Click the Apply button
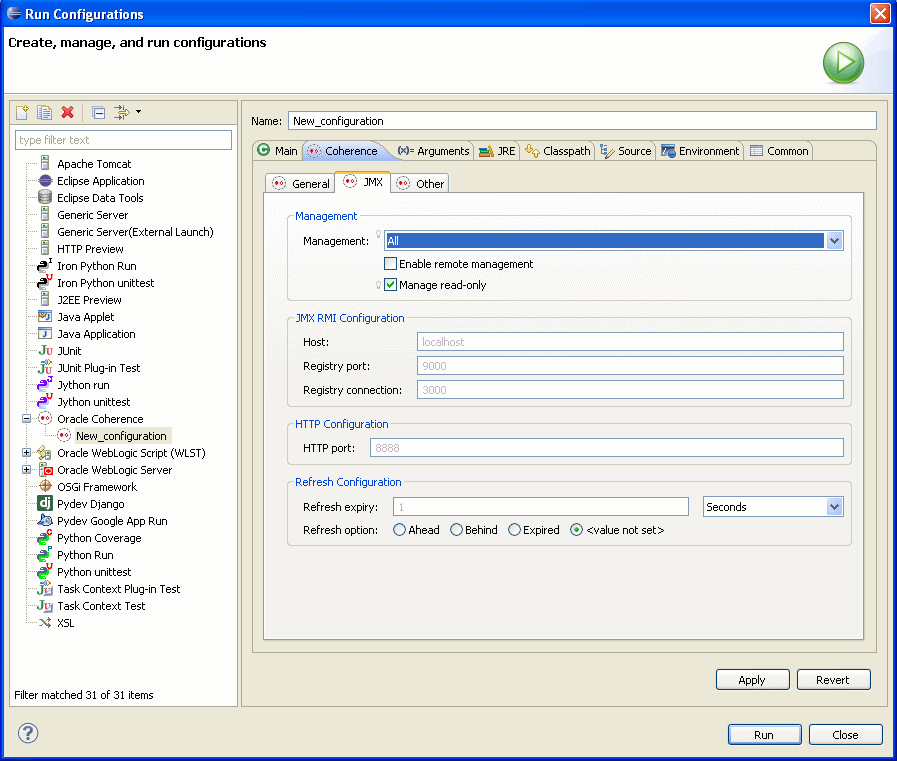 [x=752, y=680]
